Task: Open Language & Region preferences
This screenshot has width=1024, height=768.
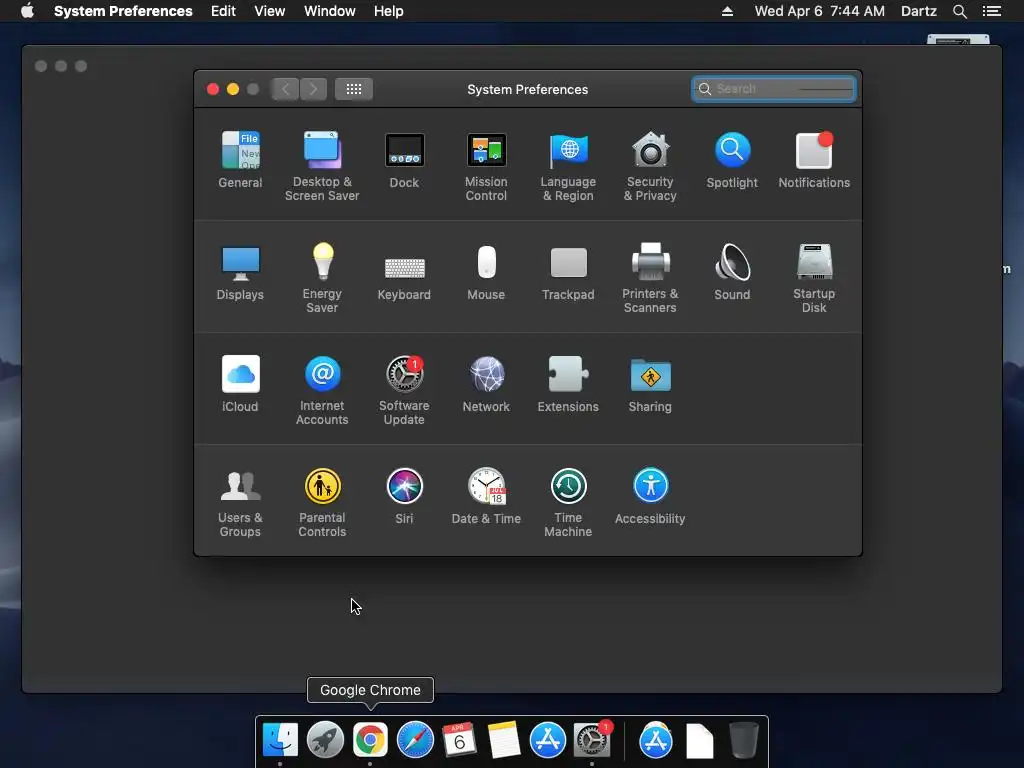Action: click(568, 167)
